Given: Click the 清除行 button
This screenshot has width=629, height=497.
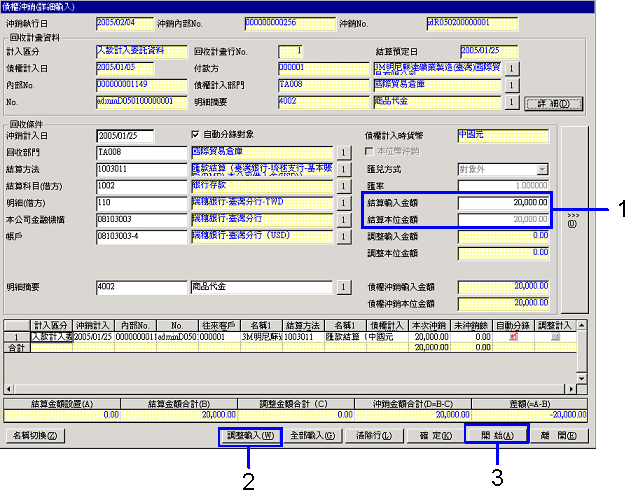Looking at the screenshot, I should [374, 436].
